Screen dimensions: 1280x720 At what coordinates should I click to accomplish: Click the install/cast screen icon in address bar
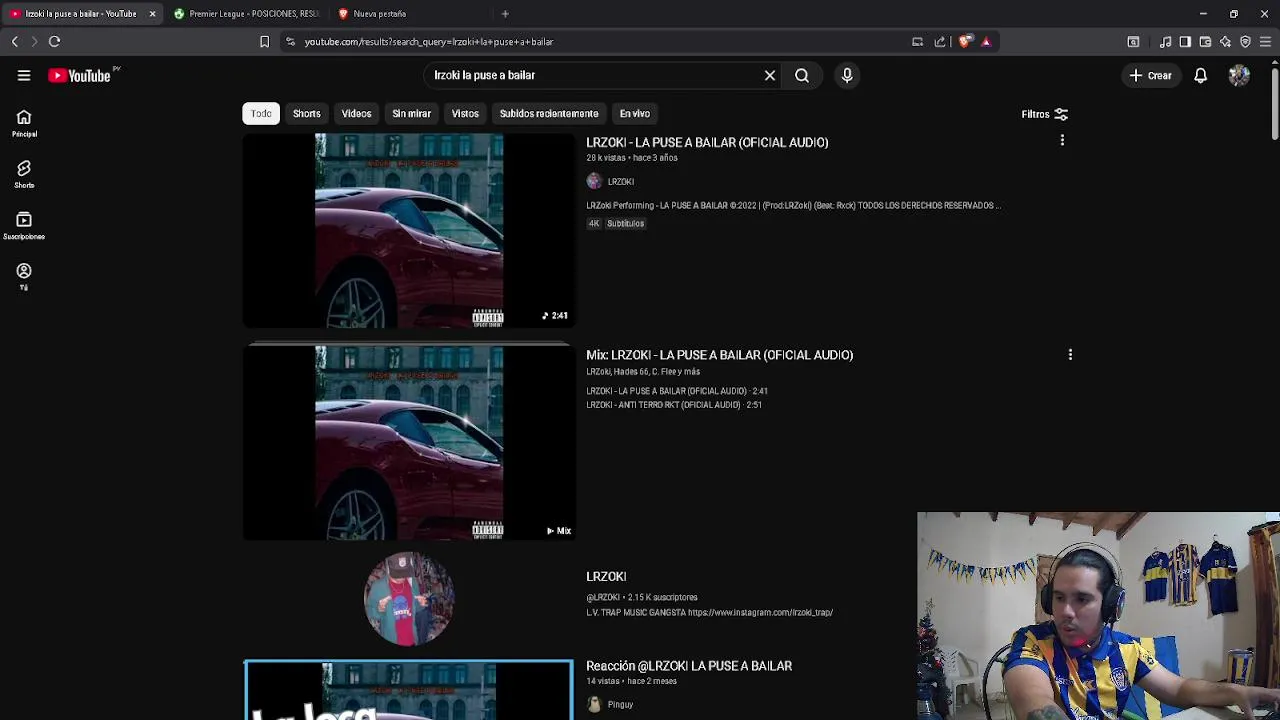(x=917, y=42)
